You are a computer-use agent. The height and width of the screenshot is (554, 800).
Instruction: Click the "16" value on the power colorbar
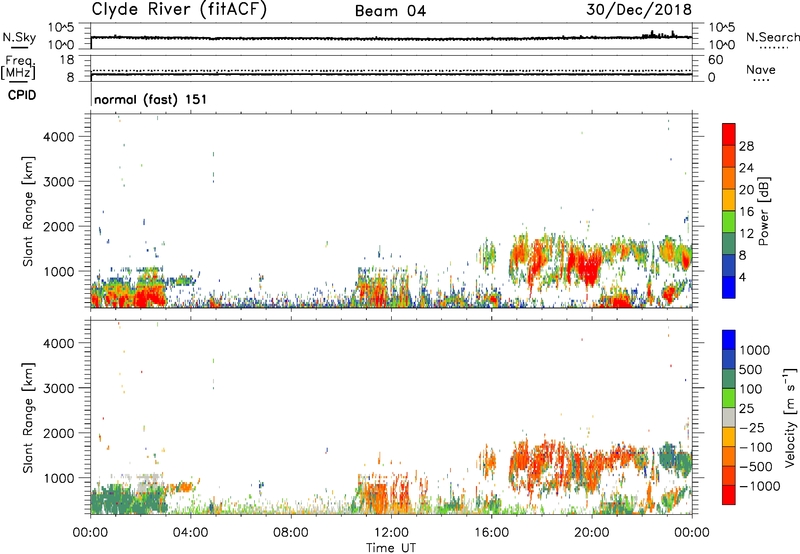746,212
